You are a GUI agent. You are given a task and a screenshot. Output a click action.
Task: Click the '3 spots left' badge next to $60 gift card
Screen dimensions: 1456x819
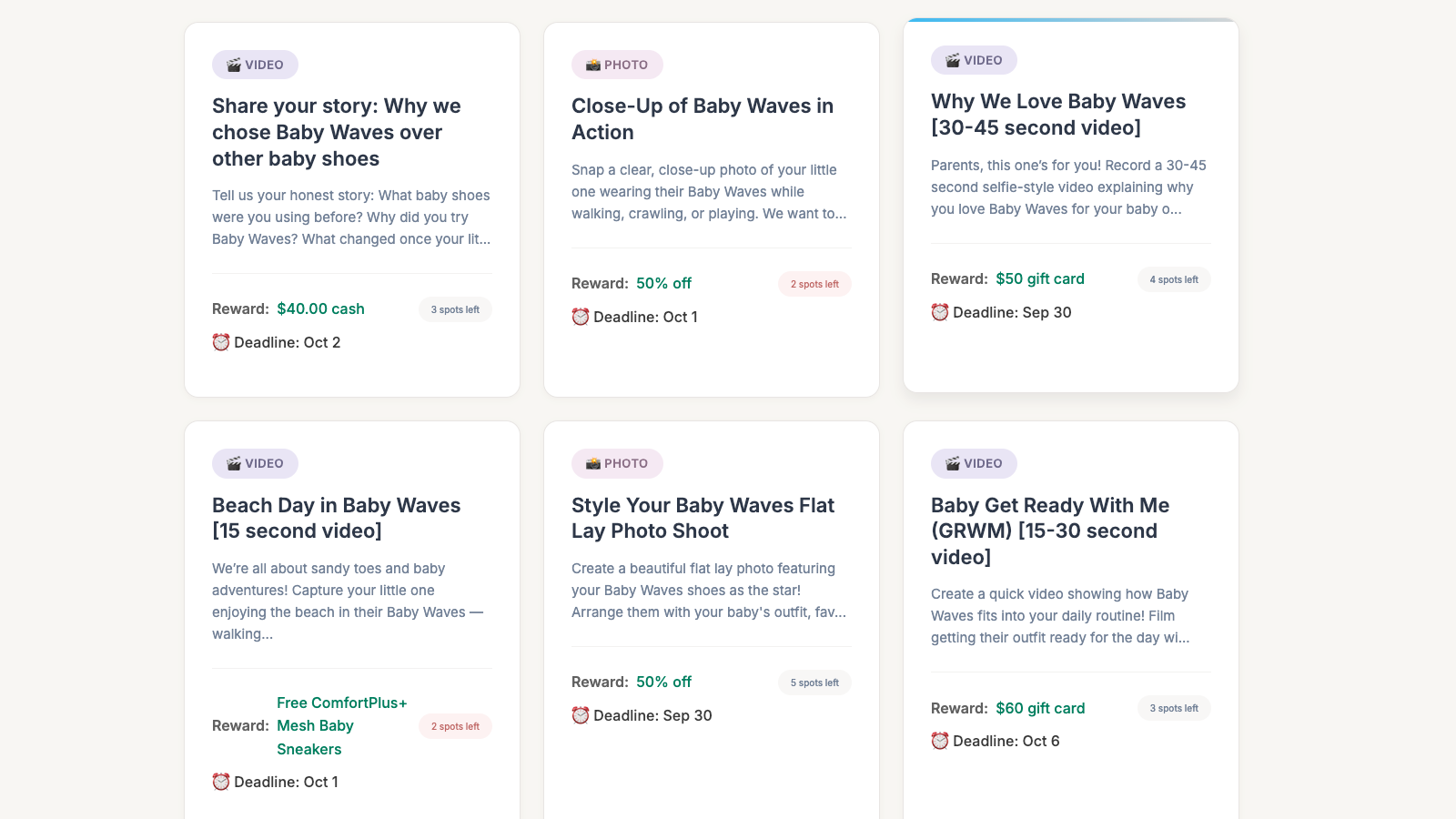[1174, 708]
